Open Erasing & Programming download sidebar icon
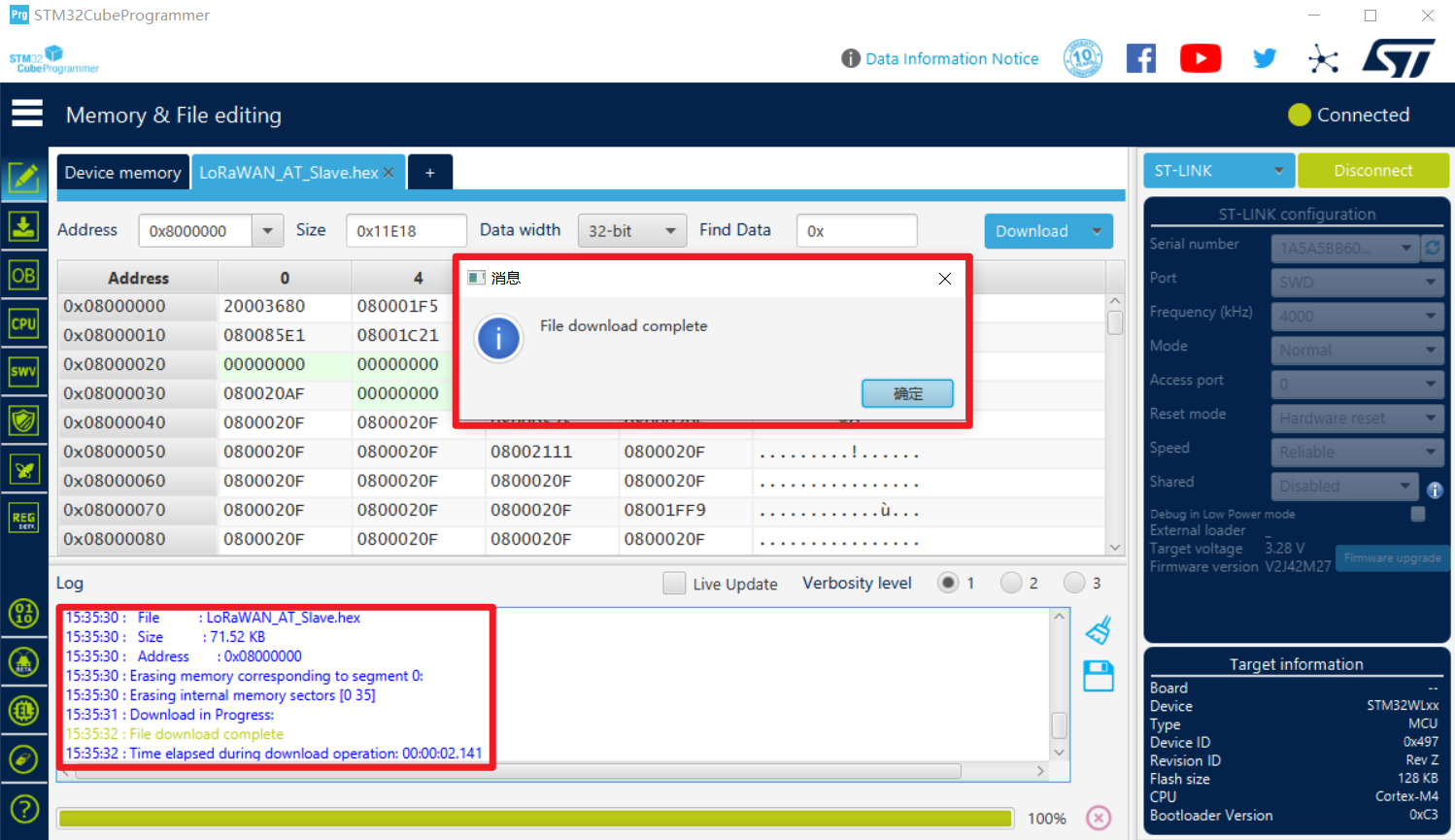1455x840 pixels. point(23,226)
